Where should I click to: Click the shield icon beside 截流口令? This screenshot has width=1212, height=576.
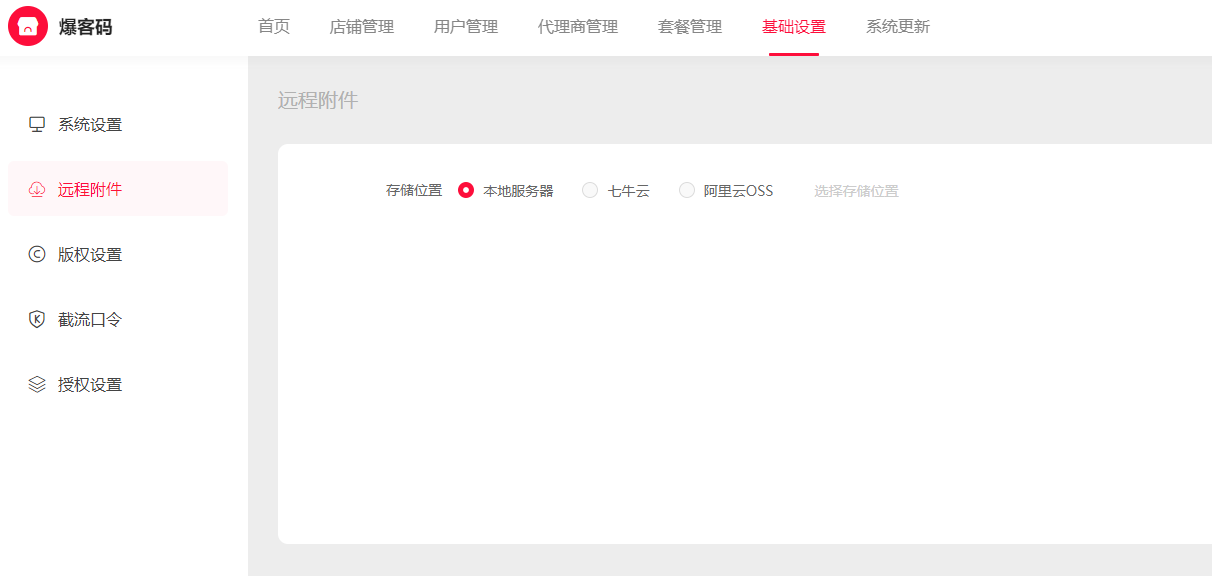coord(37,320)
